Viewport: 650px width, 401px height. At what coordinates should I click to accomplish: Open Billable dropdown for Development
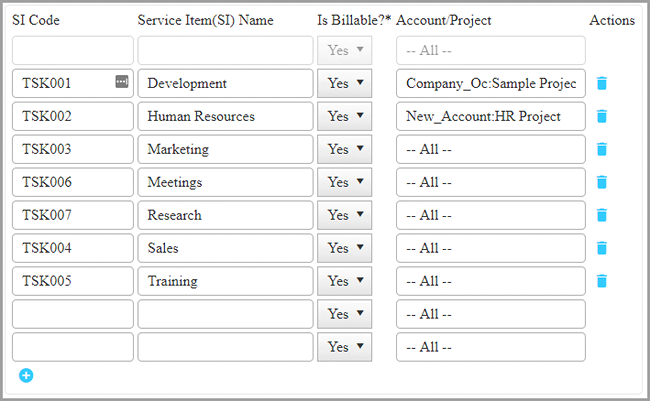point(344,84)
